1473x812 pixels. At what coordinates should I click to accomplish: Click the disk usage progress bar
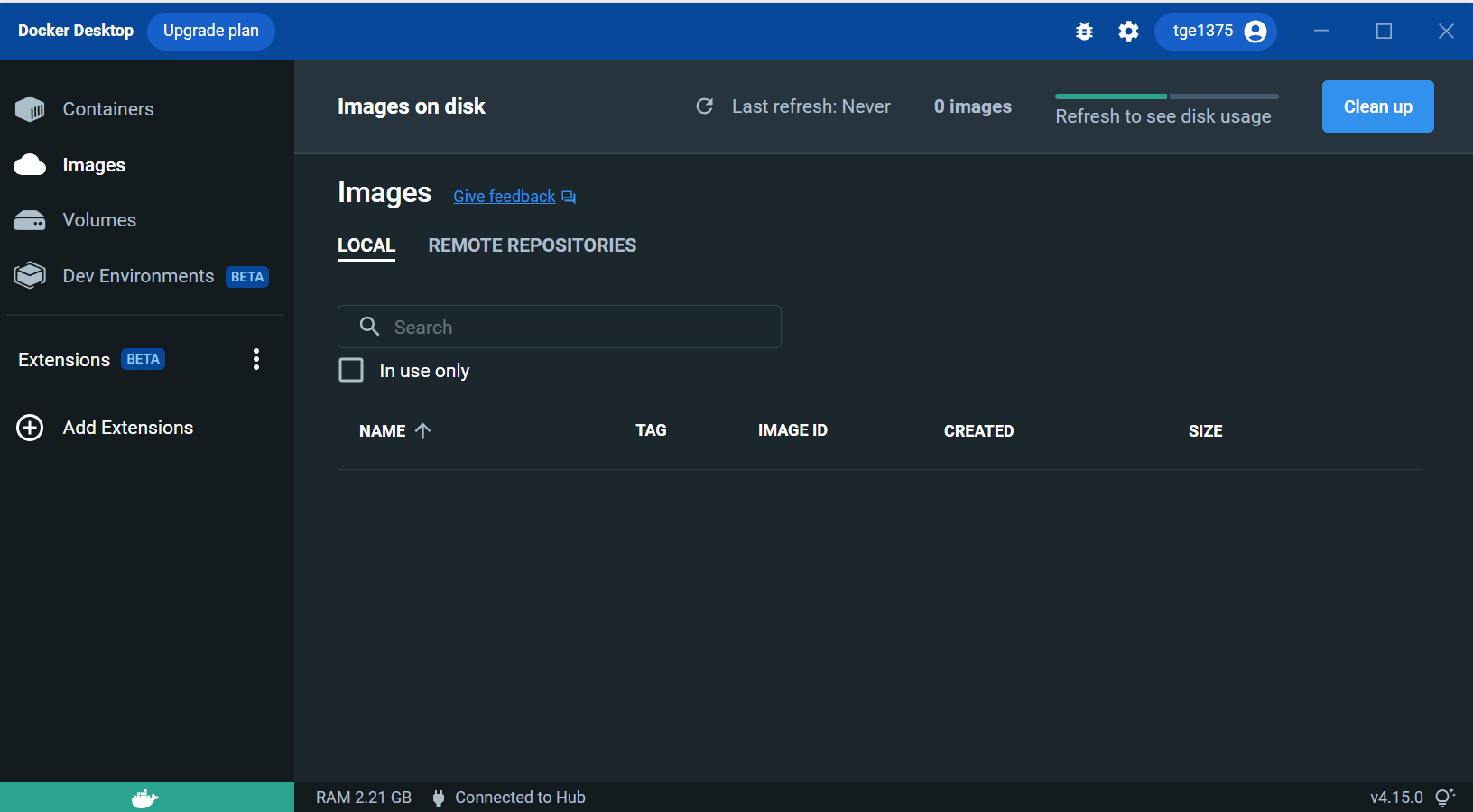pyautogui.click(x=1166, y=97)
